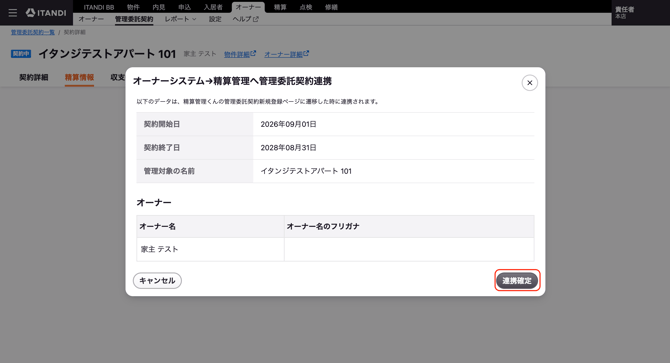Click the ITANDI logo
Image resolution: width=670 pixels, height=363 pixels.
tap(46, 13)
